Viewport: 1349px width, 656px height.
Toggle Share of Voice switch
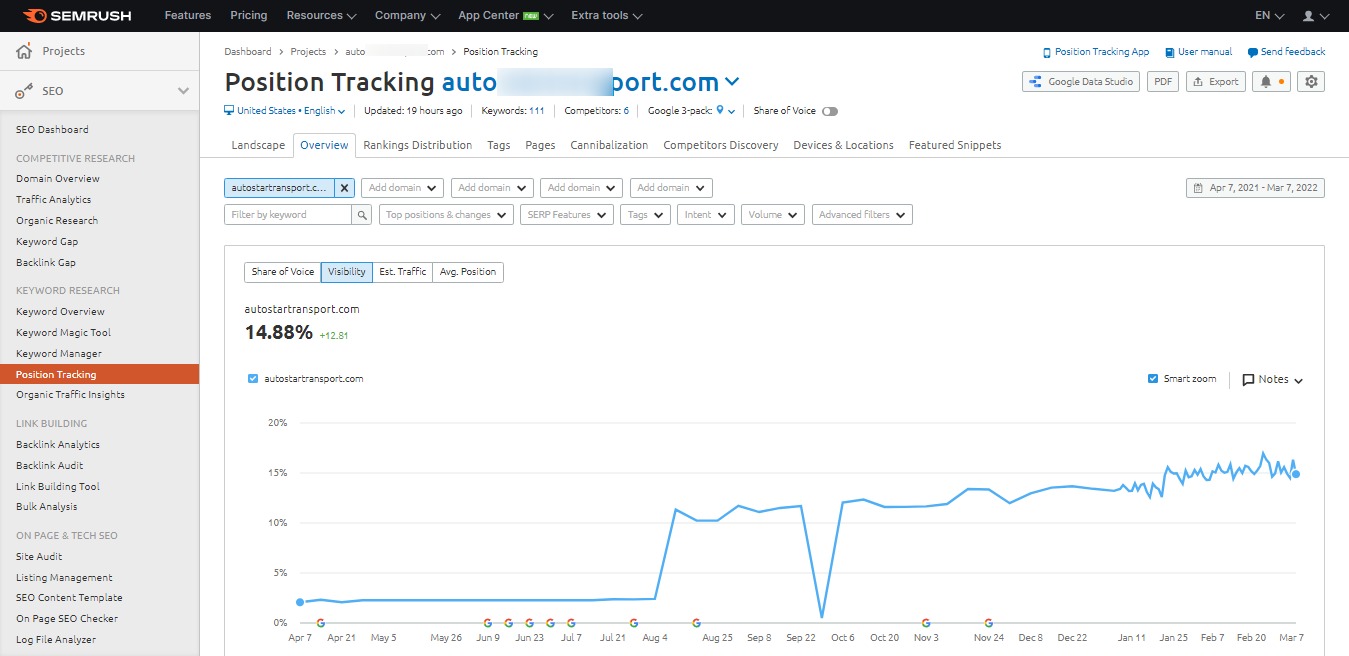click(x=830, y=111)
